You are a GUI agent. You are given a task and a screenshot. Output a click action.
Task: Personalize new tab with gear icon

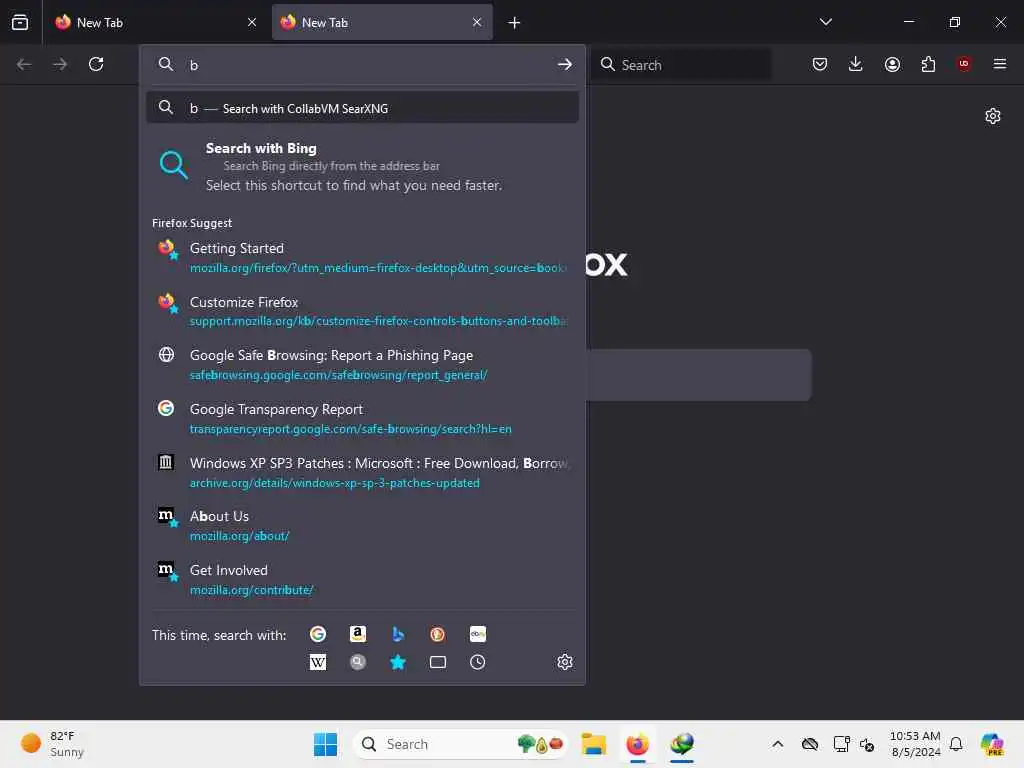point(993,116)
